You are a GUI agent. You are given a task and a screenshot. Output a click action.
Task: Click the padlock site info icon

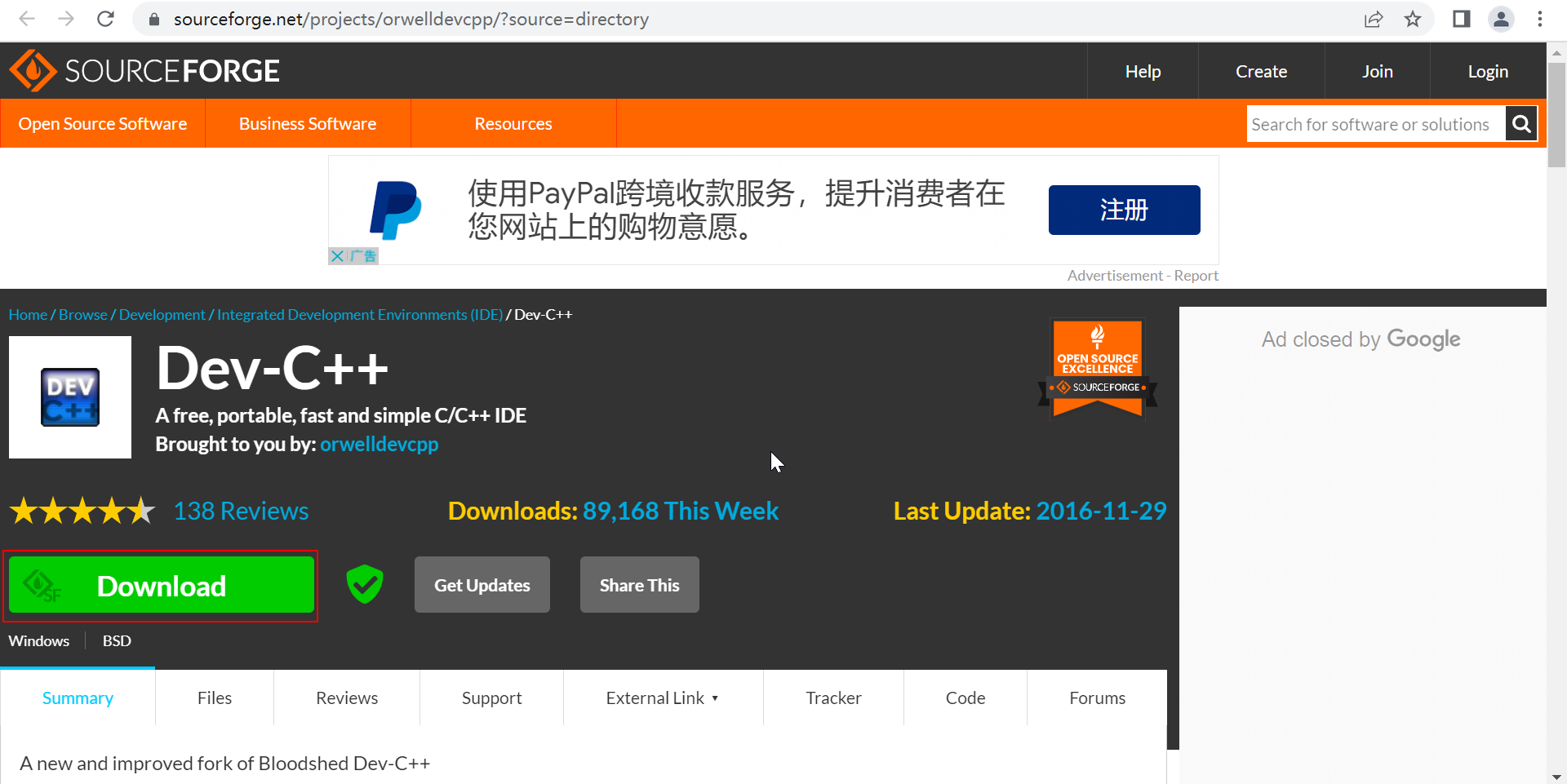point(153,19)
